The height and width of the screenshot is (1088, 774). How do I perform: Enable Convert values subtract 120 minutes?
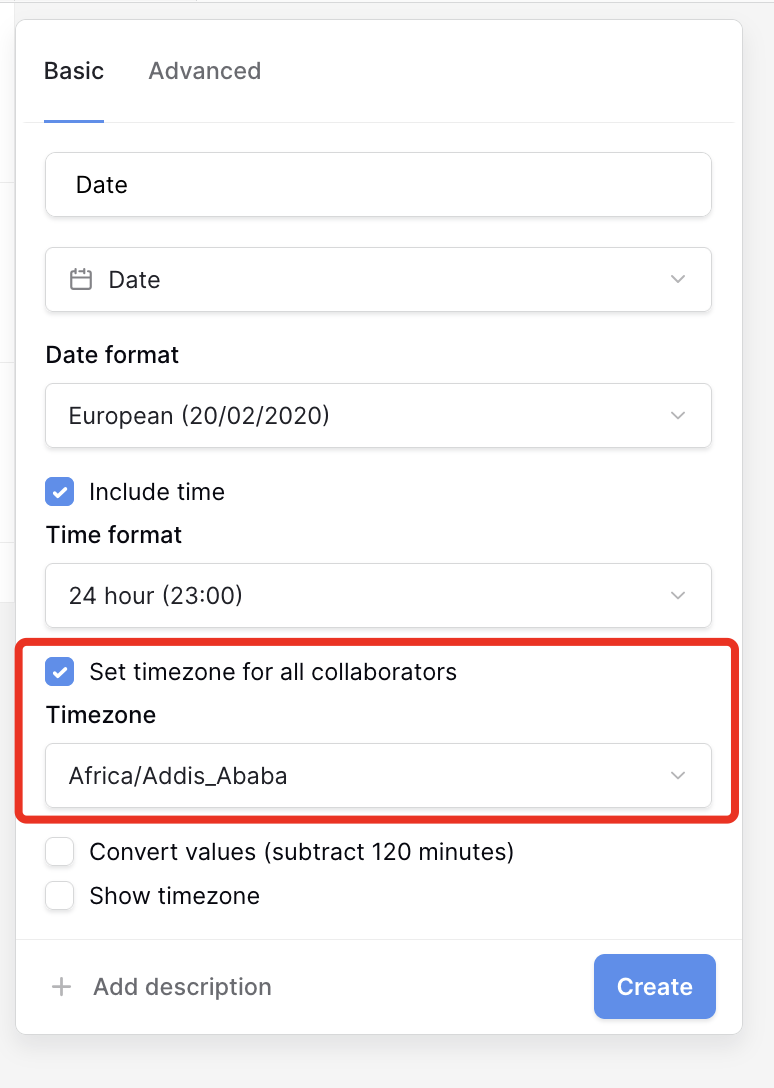tap(60, 852)
